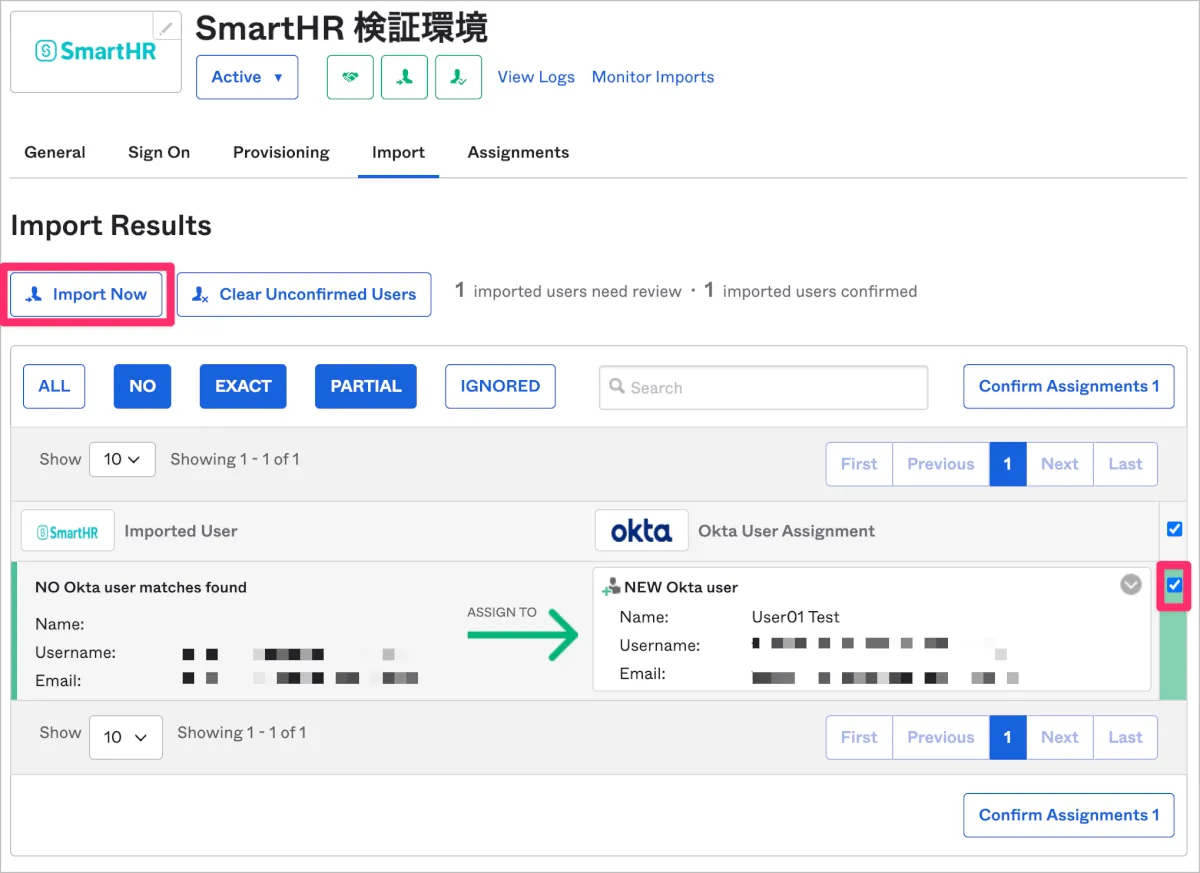Image resolution: width=1200 pixels, height=873 pixels.
Task: Uncheck the checkbox for User01 Test row
Action: tap(1174, 585)
